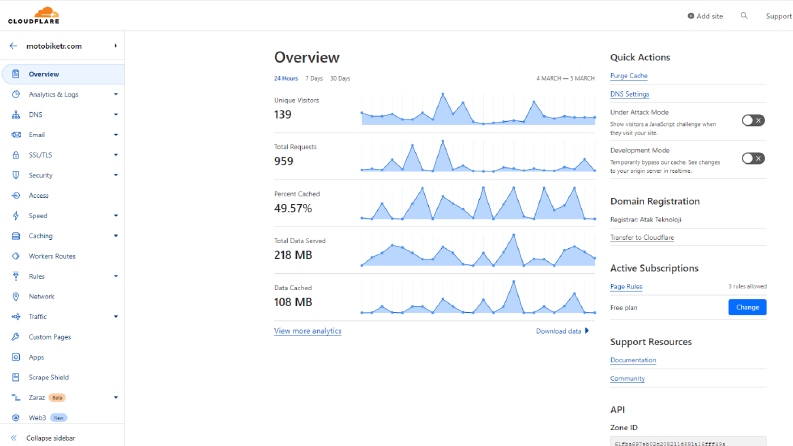This screenshot has width=793, height=446.
Task: Click the Workers Routes diamond icon
Action: pyautogui.click(x=16, y=256)
